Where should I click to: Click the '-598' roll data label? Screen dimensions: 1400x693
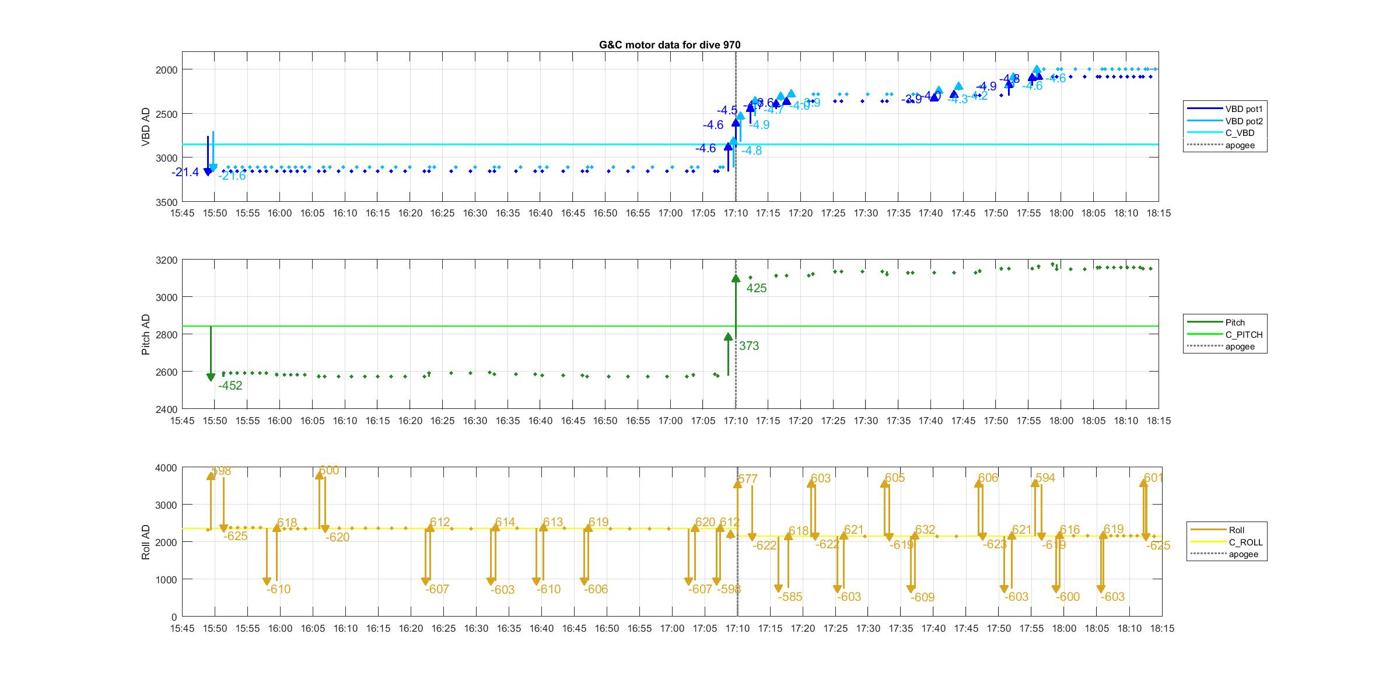point(729,589)
